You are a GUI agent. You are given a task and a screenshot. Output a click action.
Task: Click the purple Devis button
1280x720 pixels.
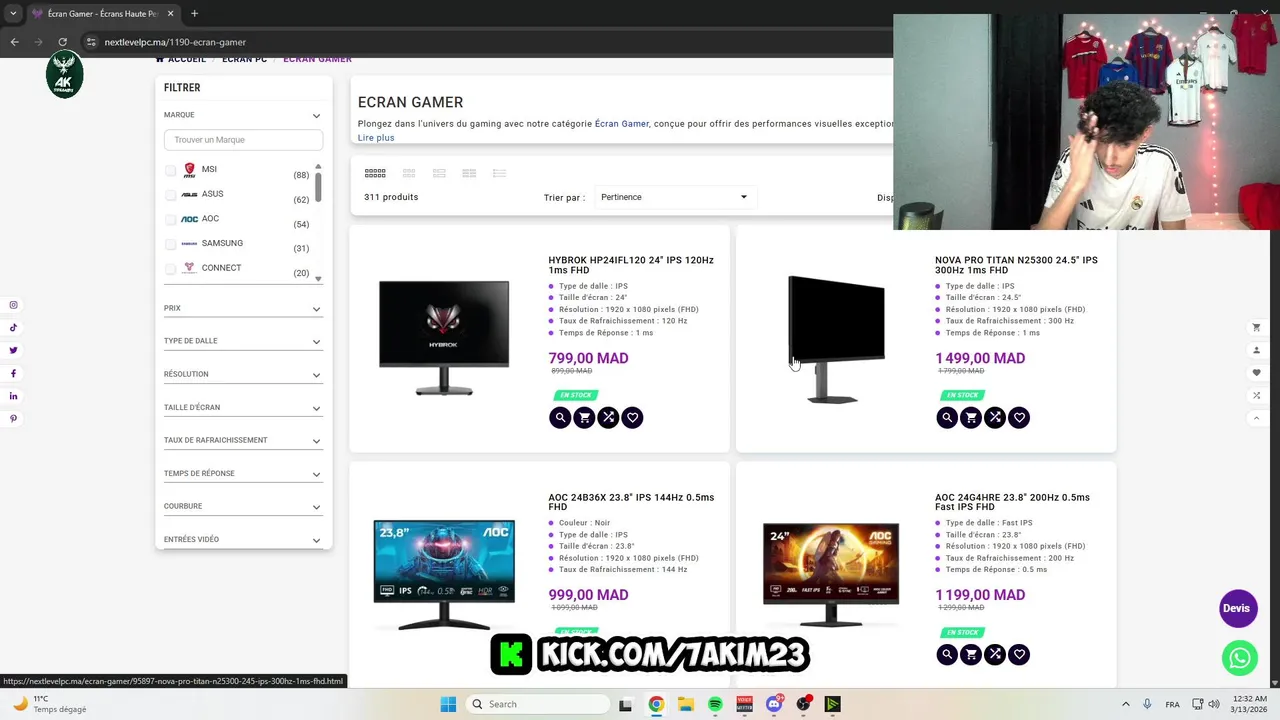tap(1238, 608)
